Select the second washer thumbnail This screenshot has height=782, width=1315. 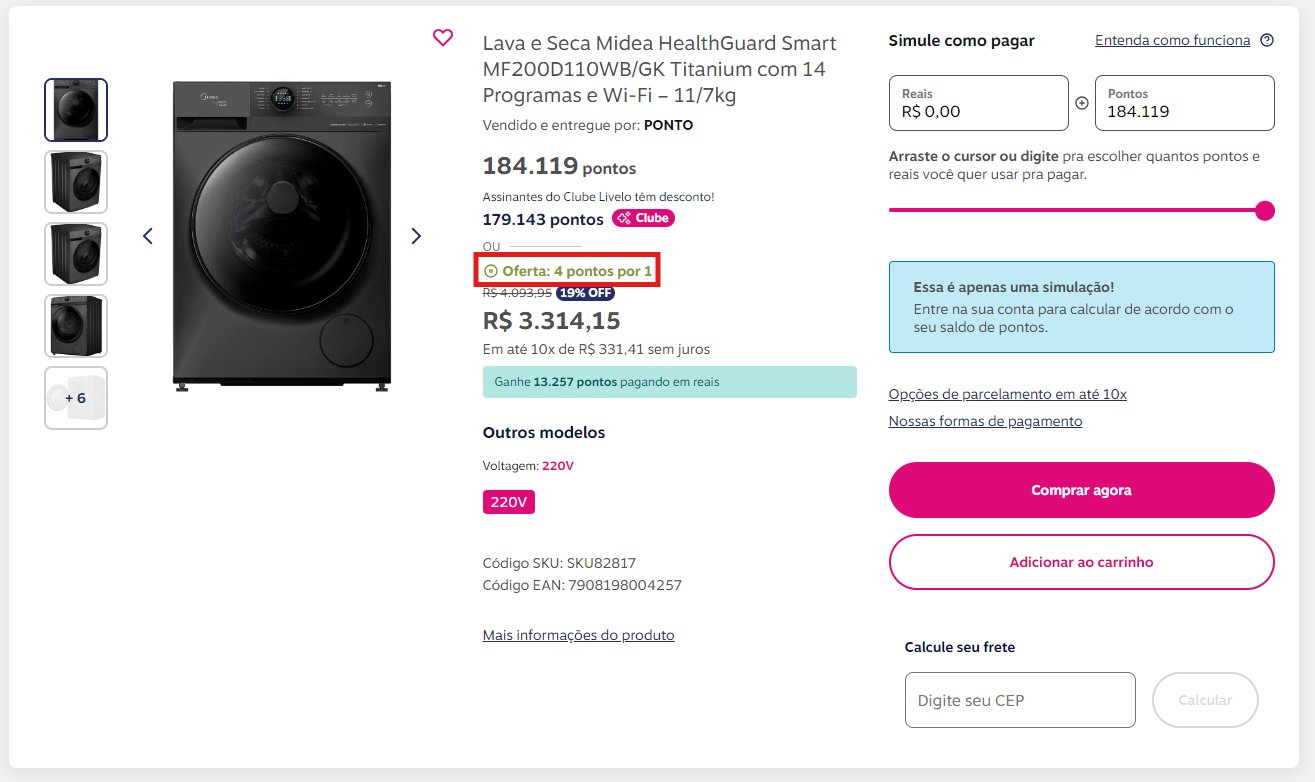click(x=76, y=182)
